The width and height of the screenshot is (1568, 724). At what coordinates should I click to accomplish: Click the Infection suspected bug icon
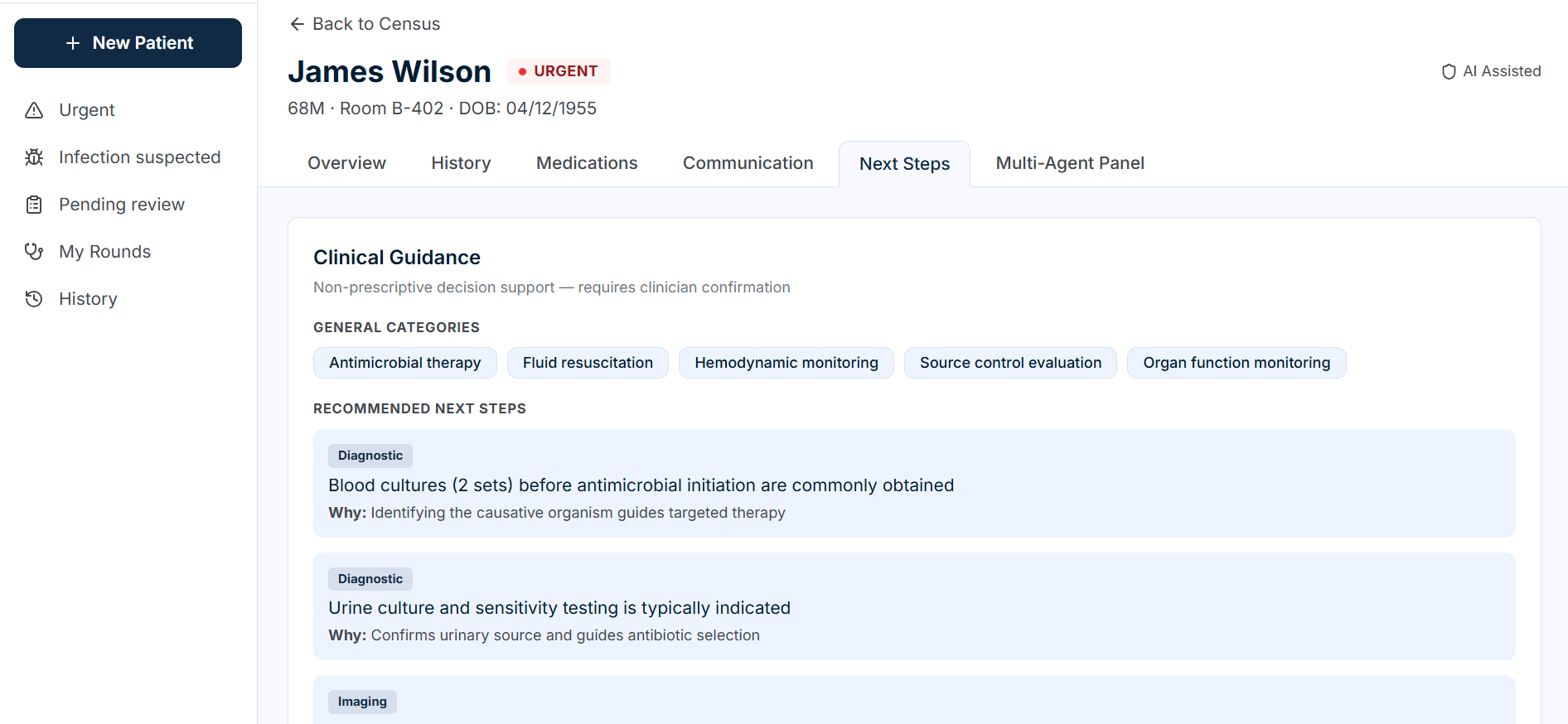34,157
